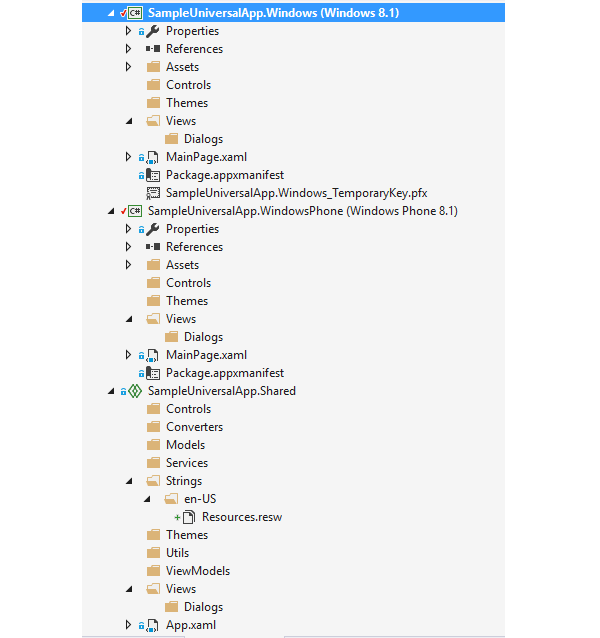The height and width of the screenshot is (638, 600).
Task: Collapse the SampleUniversalApp.Shared project node
Action: (111, 391)
